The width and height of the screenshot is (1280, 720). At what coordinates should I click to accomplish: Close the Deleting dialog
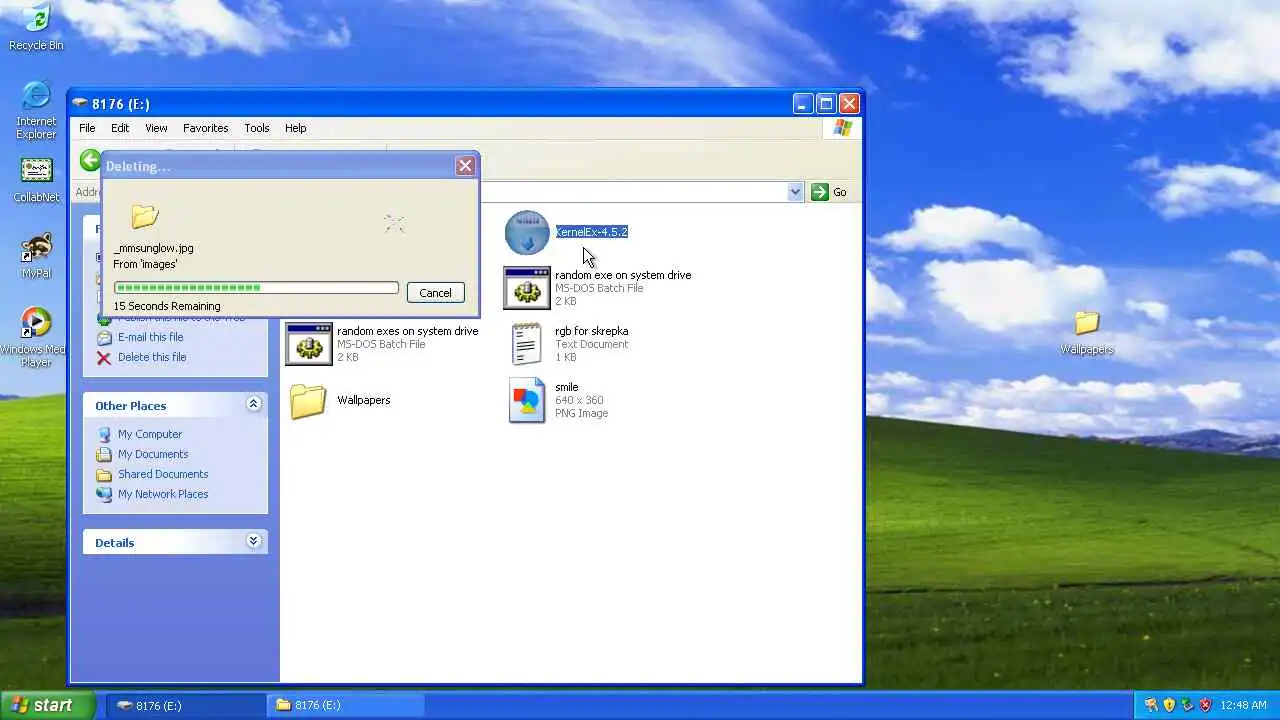[465, 166]
